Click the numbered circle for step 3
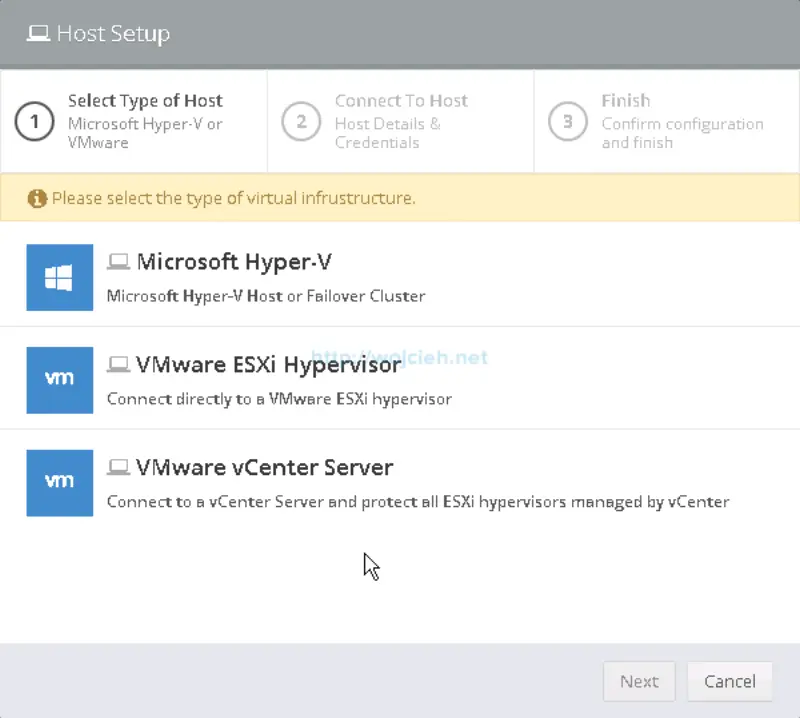 (568, 121)
